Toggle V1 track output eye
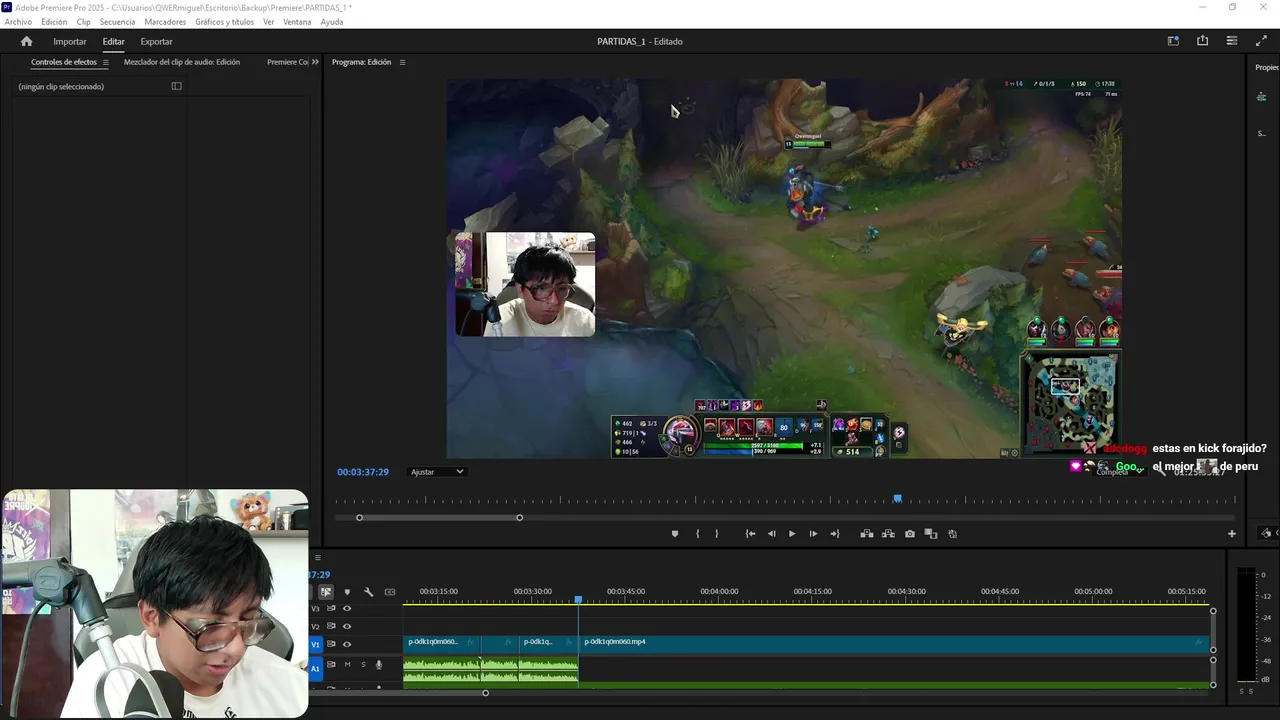1280x720 pixels. pos(347,644)
